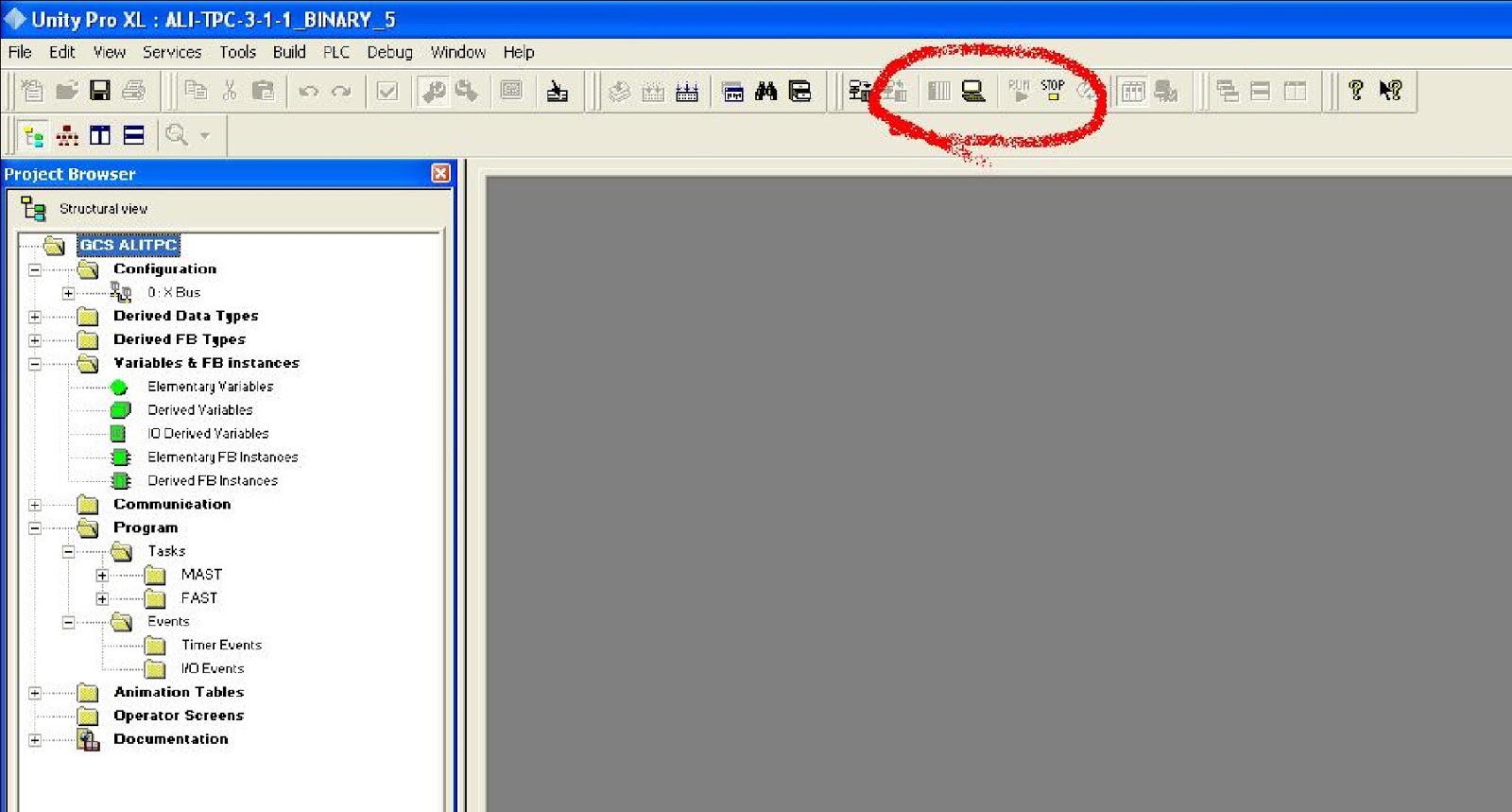
Task: Expand the Derived FB Types node
Action: 35,340
